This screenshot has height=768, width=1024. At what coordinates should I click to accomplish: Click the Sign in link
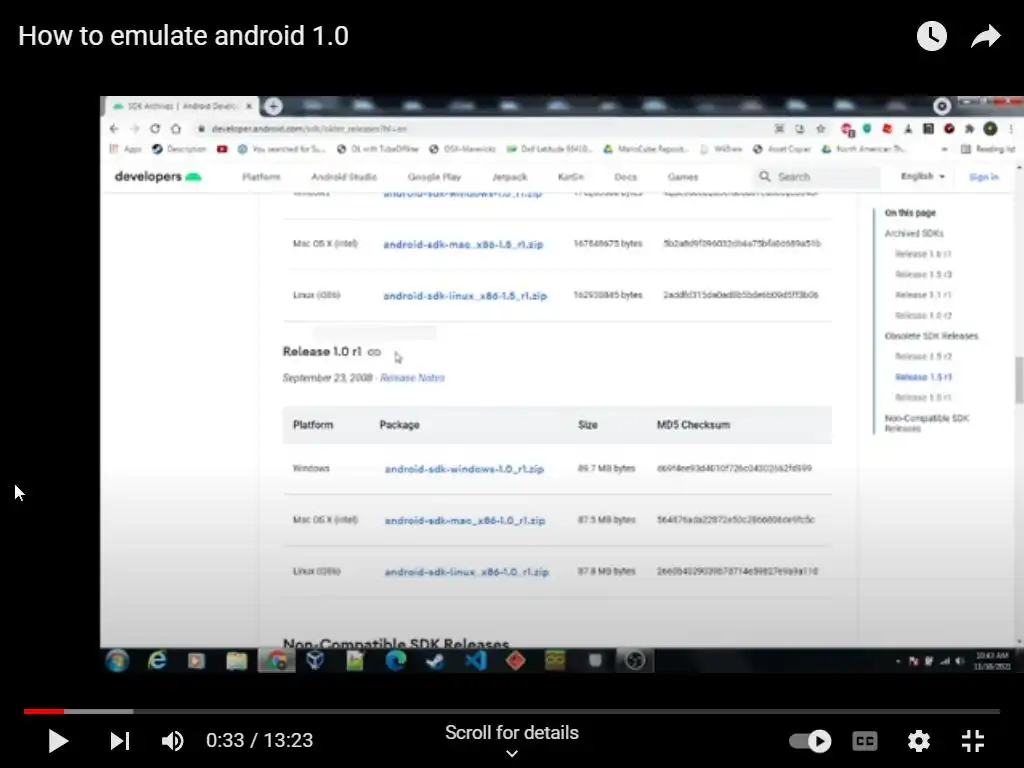point(984,177)
